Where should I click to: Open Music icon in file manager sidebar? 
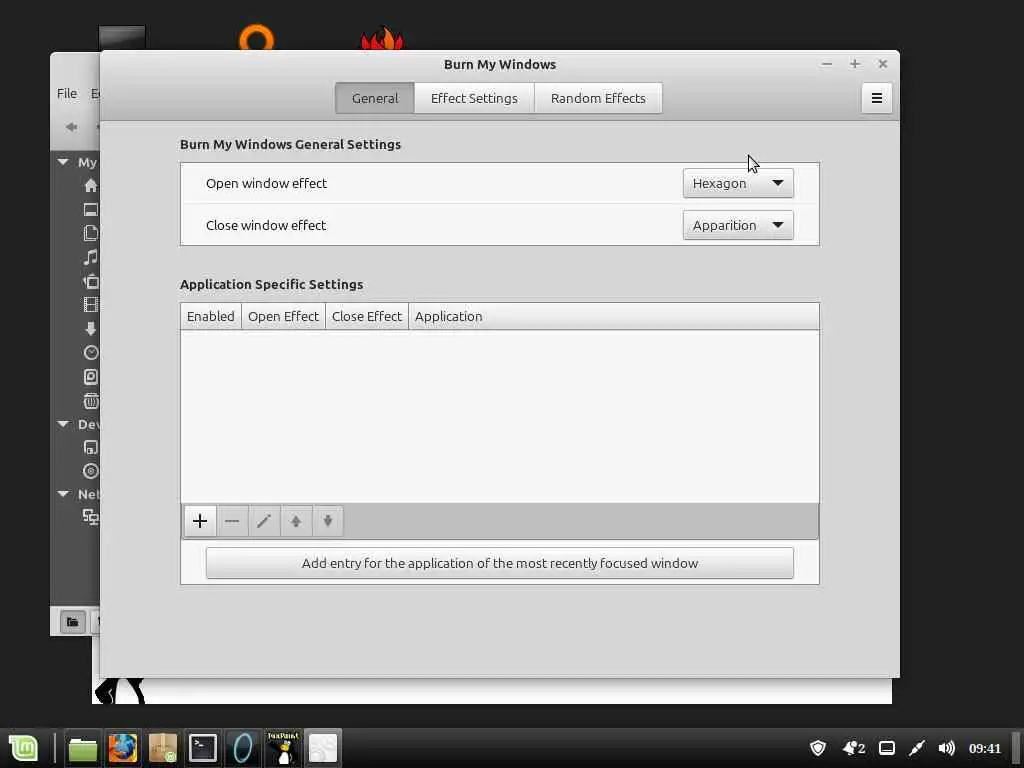pyautogui.click(x=91, y=257)
